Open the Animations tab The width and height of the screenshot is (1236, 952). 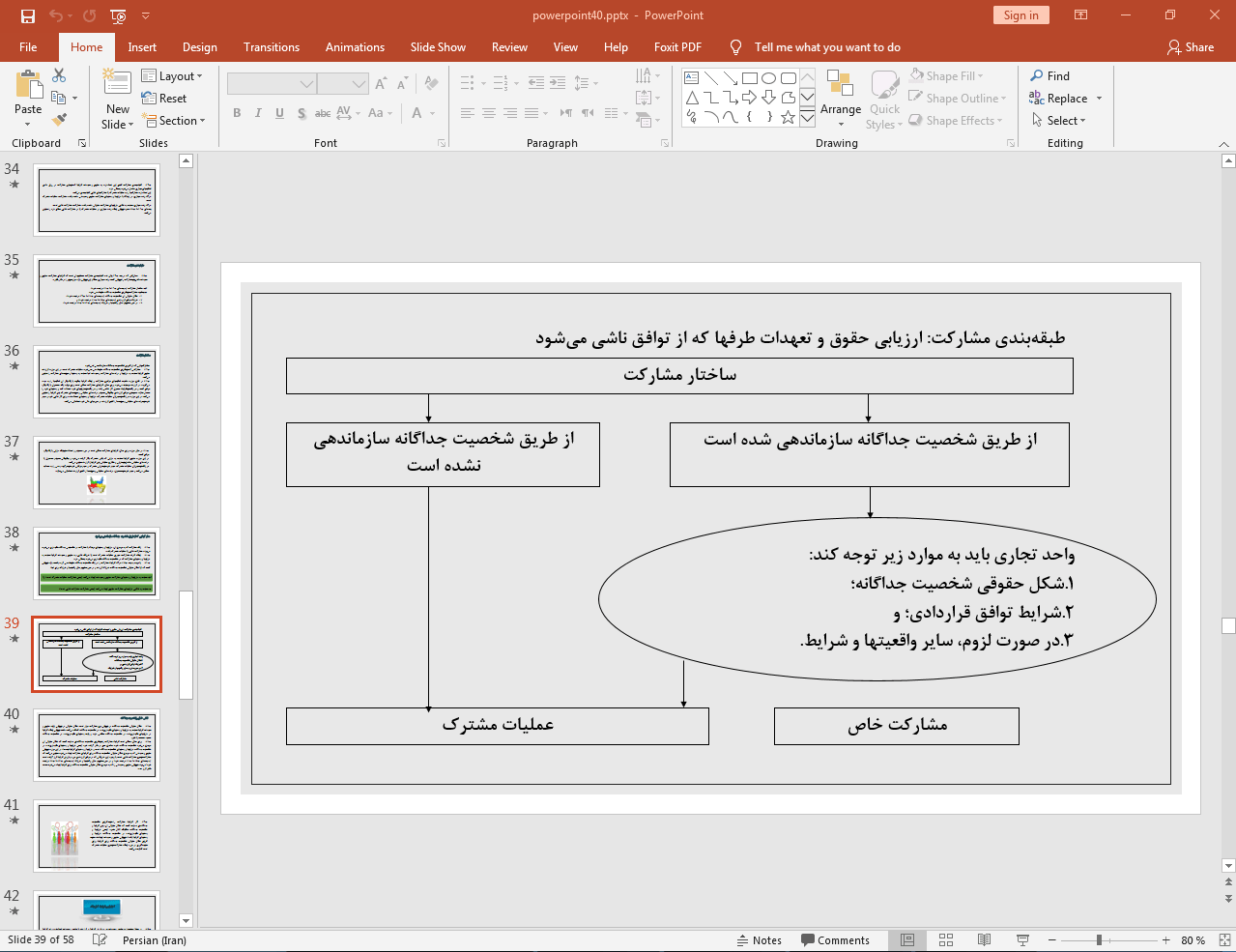click(355, 46)
